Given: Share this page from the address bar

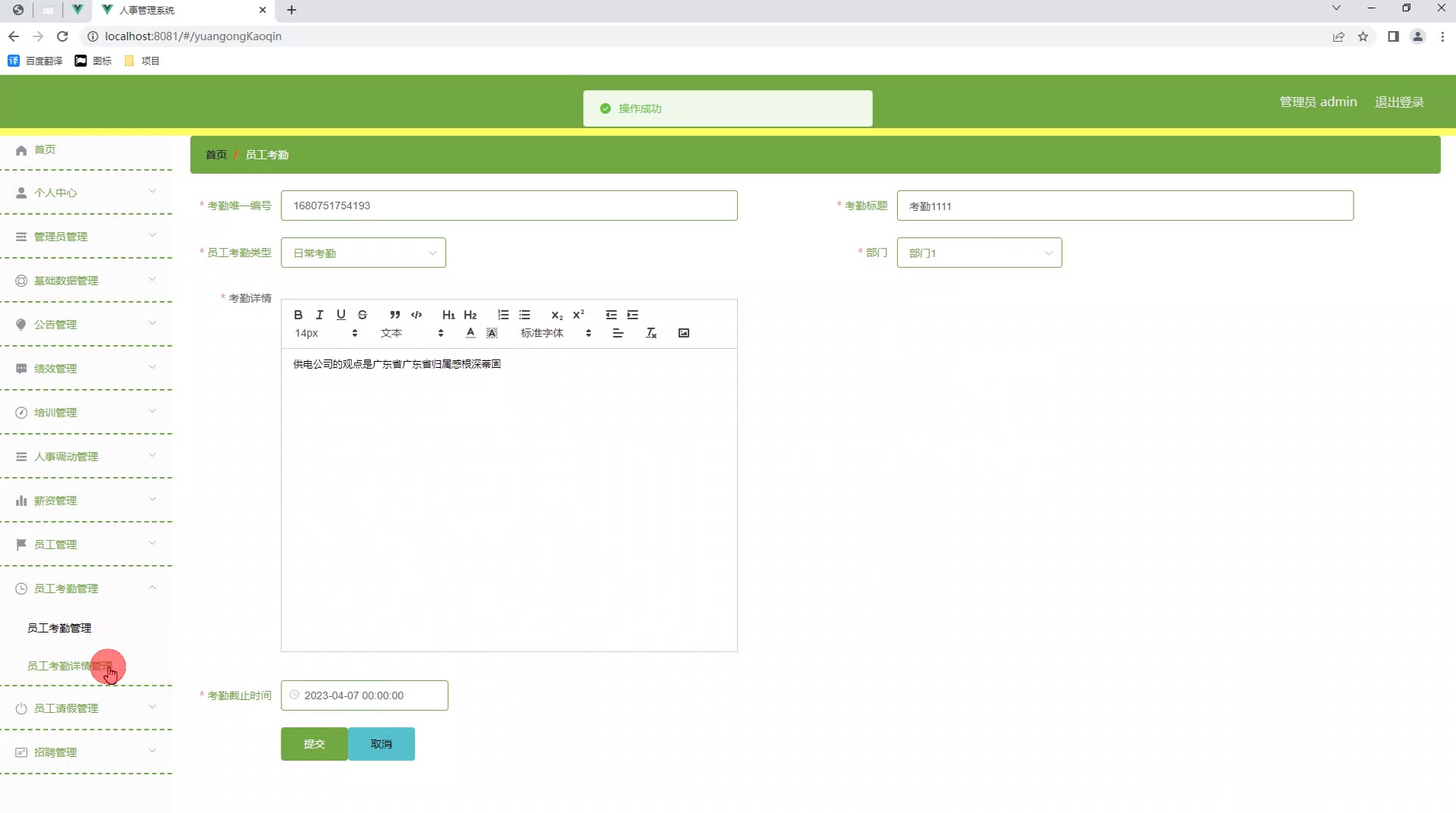Looking at the screenshot, I should [1338, 36].
